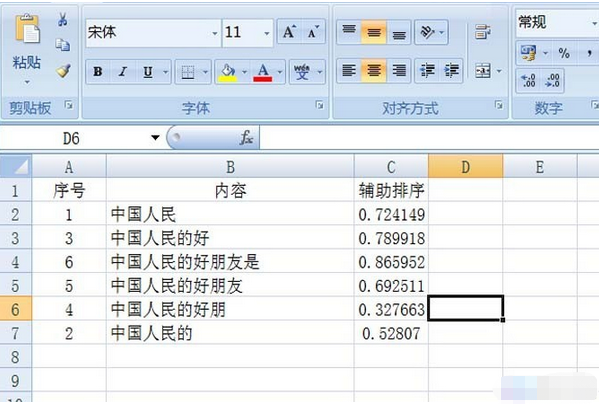Toggle underline formatting
Screen dimensions: 599x404
[148, 71]
